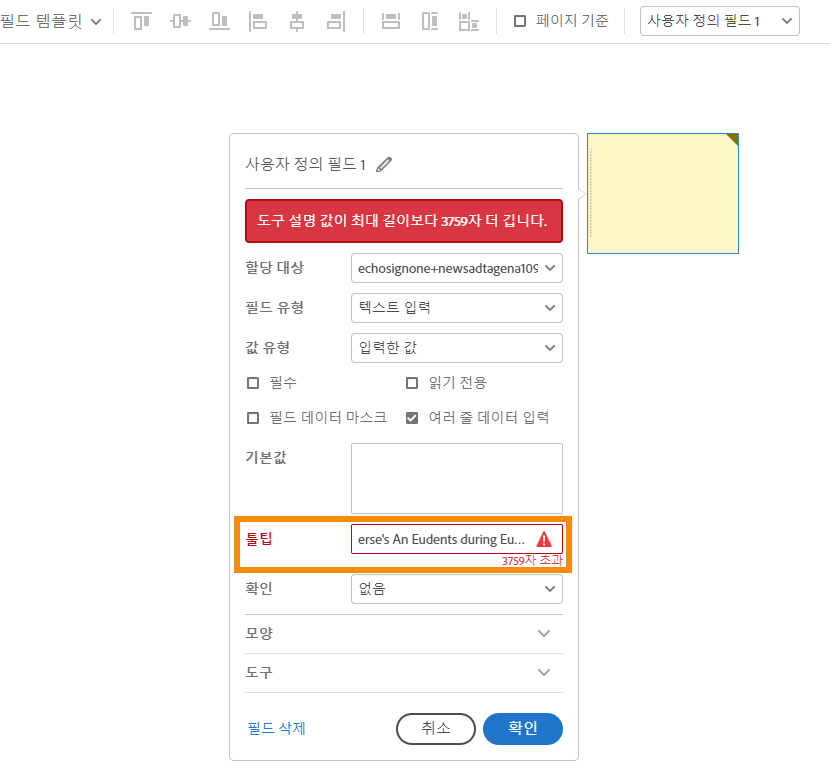This screenshot has width=830, height=769.
Task: Click the 필드 삭제 link
Action: pyautogui.click(x=274, y=728)
